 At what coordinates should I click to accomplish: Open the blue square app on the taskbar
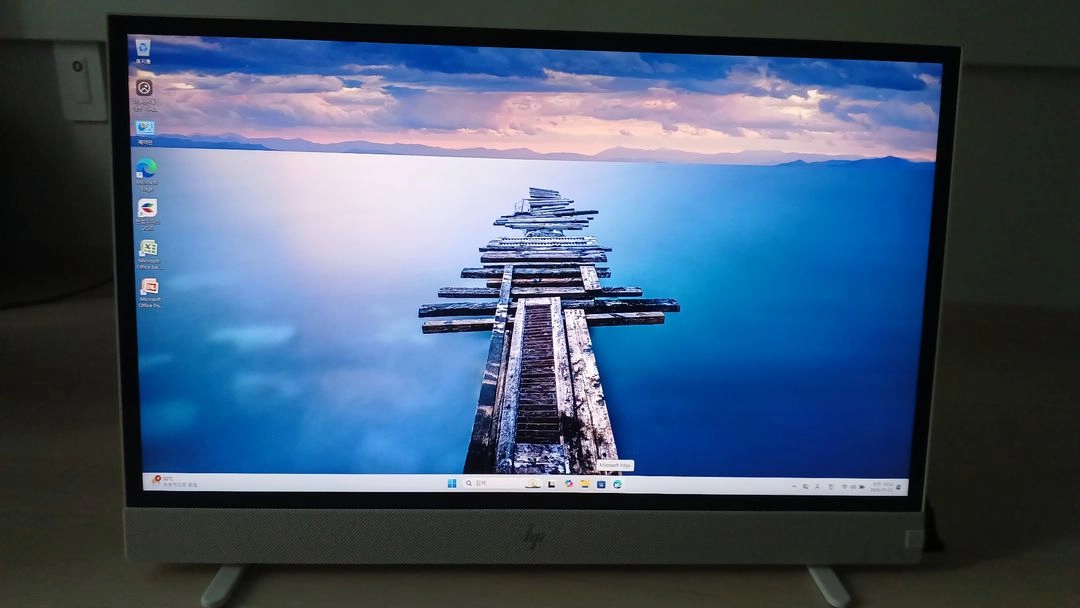coord(601,484)
